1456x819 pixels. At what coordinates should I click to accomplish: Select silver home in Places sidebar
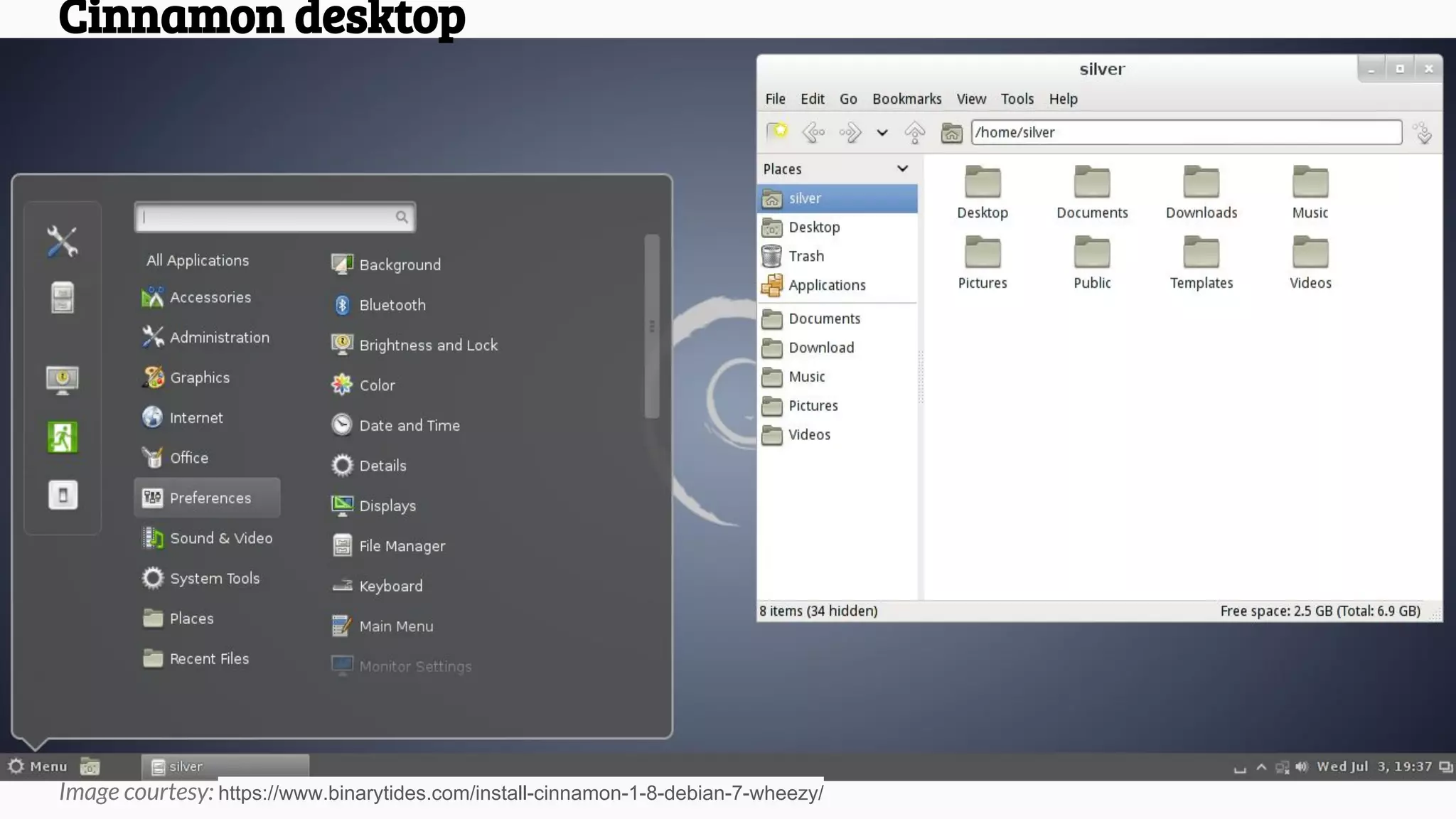click(x=837, y=198)
